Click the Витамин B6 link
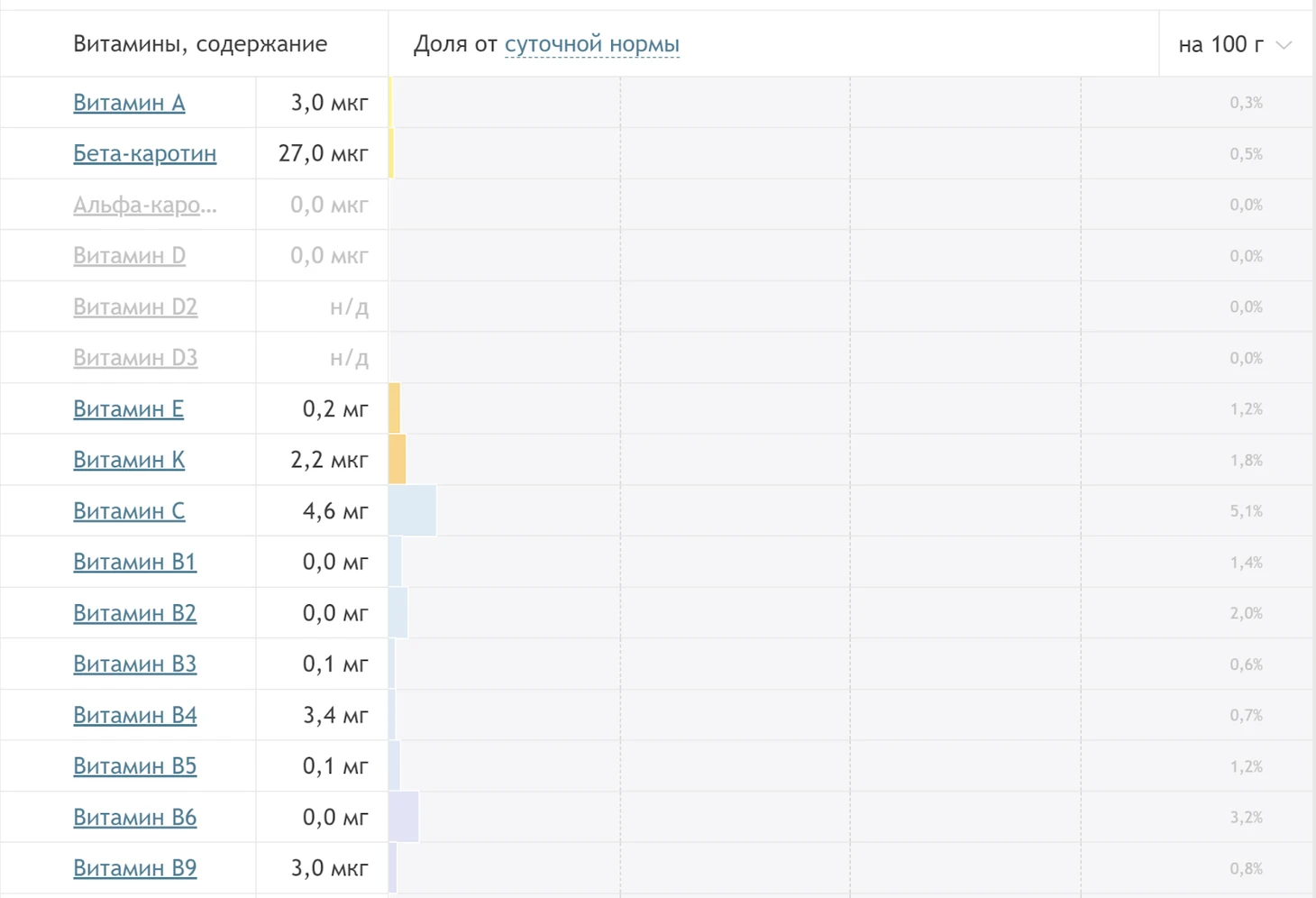 click(x=134, y=818)
